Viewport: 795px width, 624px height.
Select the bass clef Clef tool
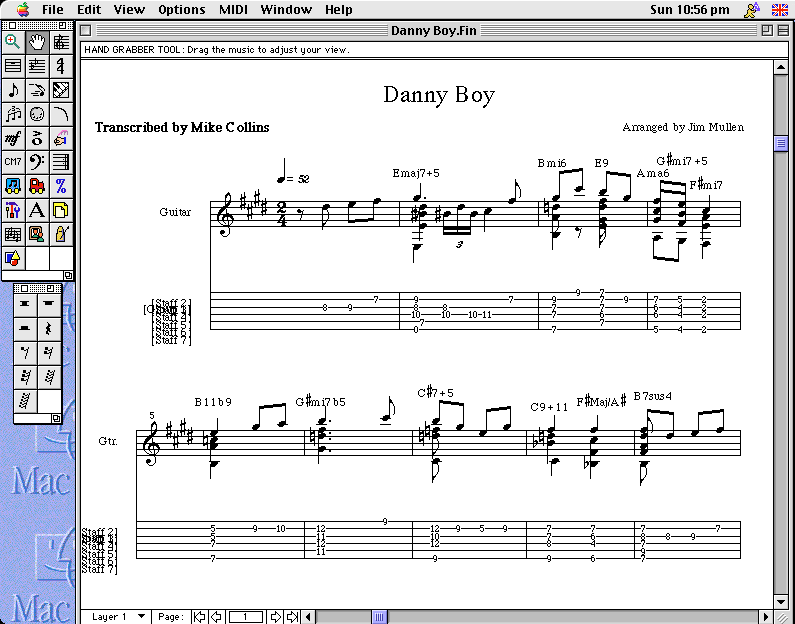[x=37, y=162]
